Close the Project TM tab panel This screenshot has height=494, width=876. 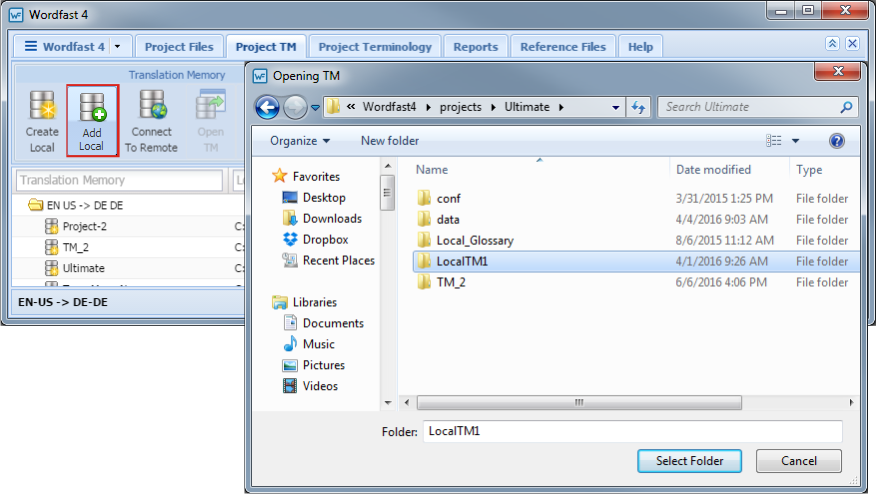tap(852, 44)
